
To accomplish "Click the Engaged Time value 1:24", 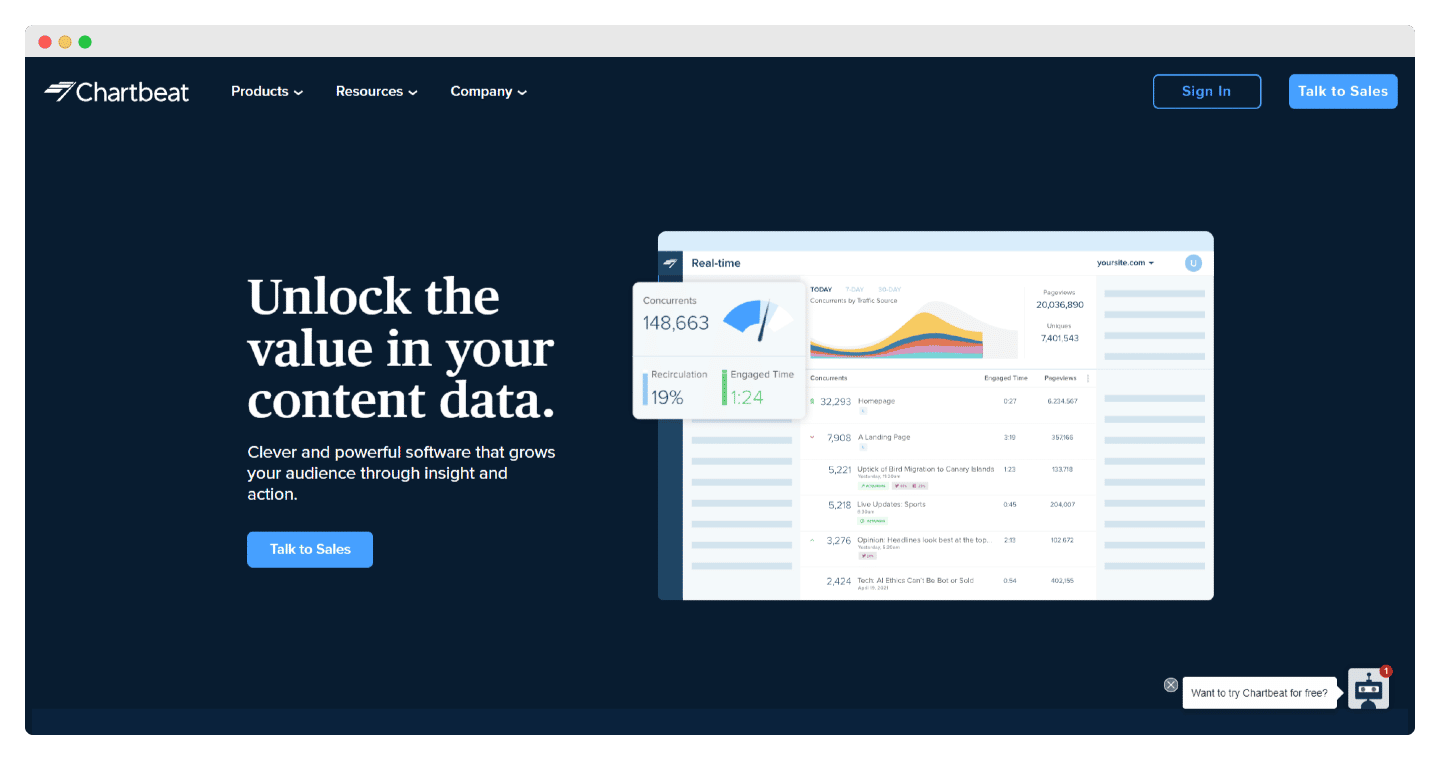I will click(x=747, y=397).
